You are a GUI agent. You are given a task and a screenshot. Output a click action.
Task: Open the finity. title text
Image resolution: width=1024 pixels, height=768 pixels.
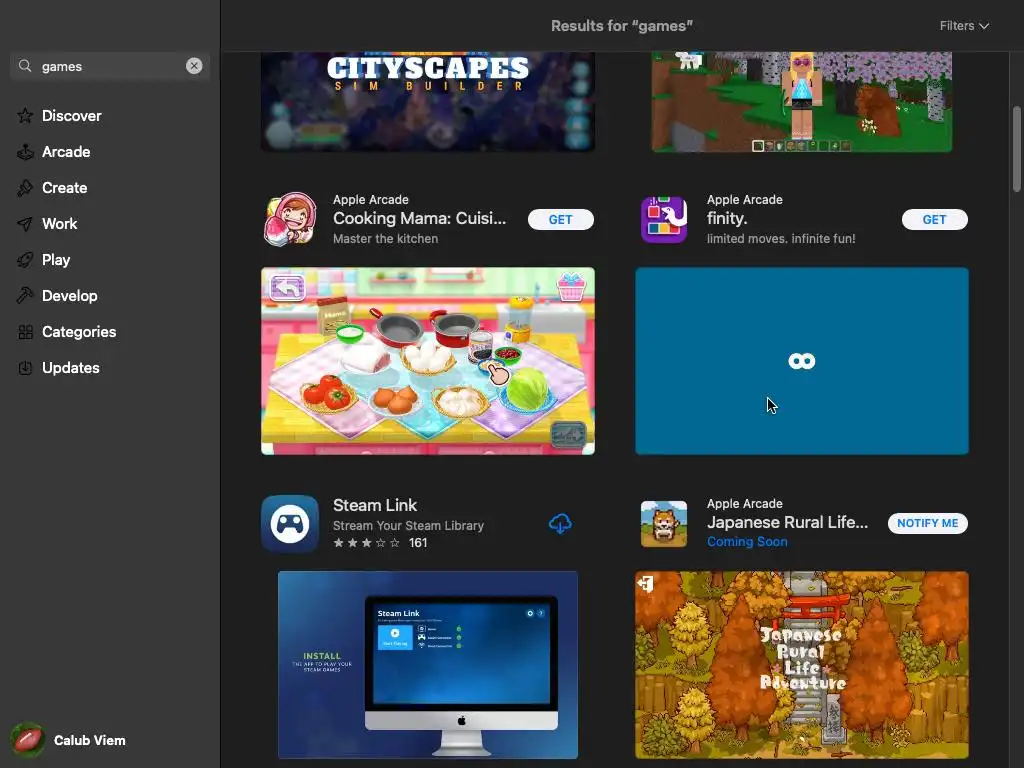(x=727, y=218)
